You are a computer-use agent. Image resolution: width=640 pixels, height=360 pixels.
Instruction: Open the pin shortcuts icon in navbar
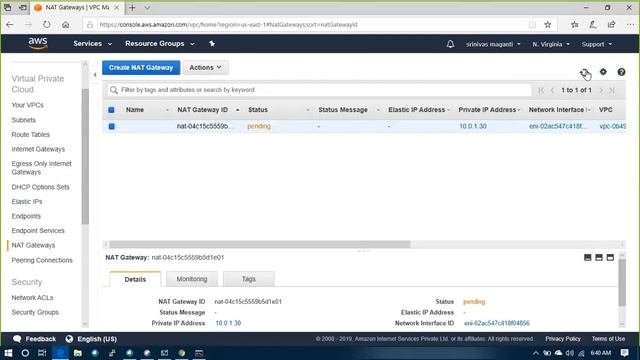(x=212, y=44)
